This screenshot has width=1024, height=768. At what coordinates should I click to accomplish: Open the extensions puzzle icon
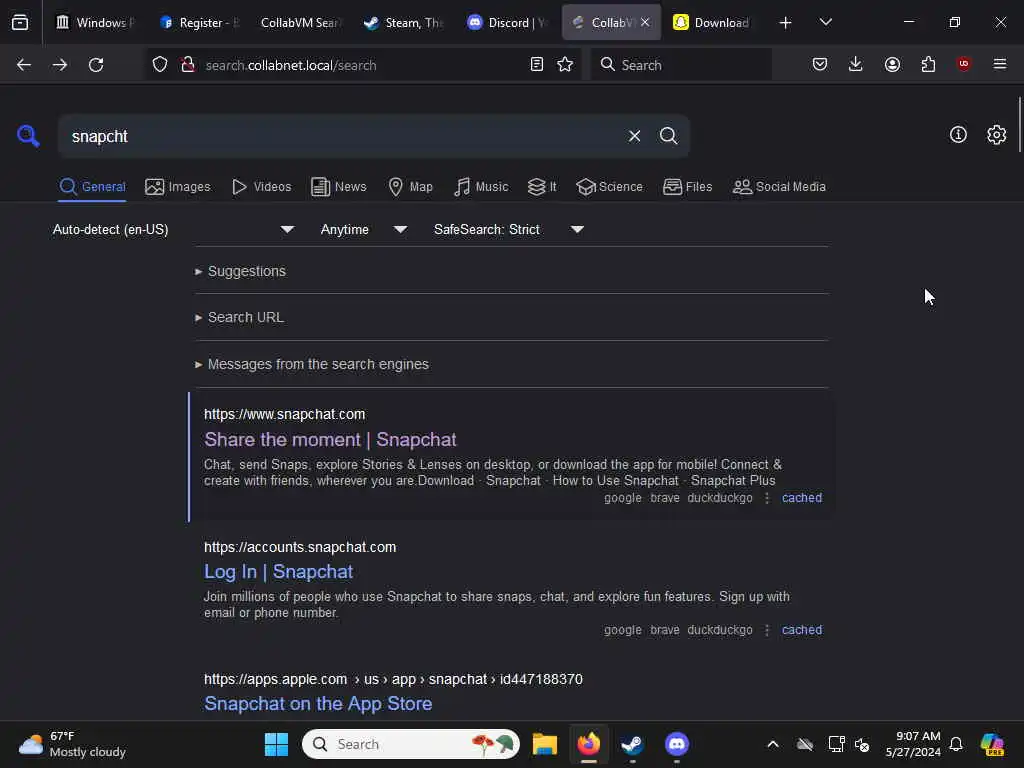928,65
